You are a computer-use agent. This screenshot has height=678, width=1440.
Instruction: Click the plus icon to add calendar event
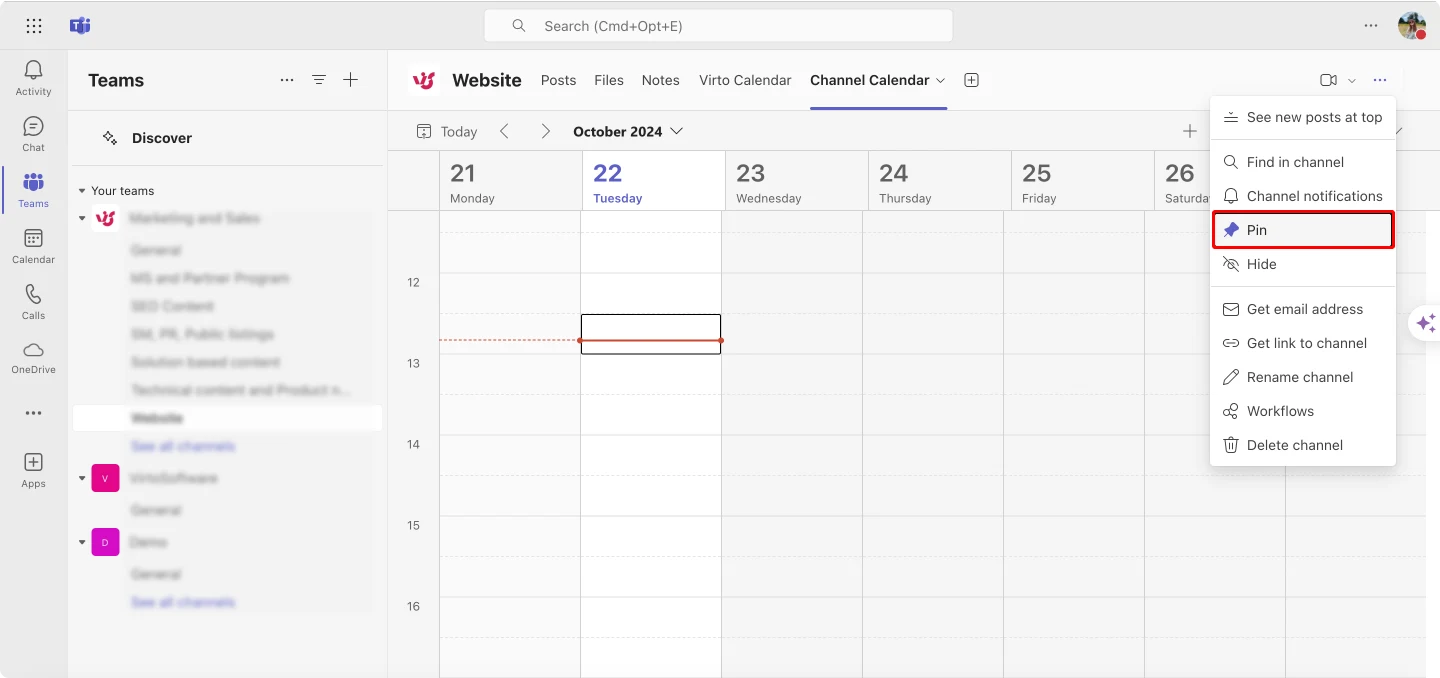coord(1189,131)
